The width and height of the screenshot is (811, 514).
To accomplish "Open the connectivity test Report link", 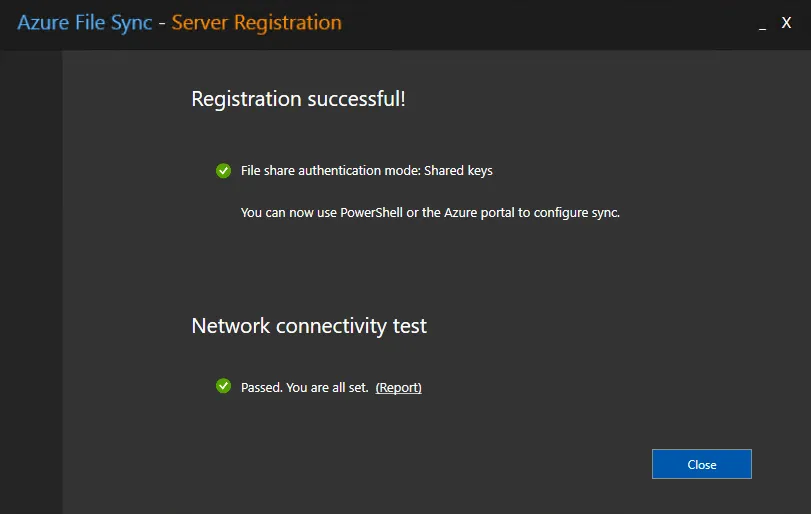I will pyautogui.click(x=398, y=387).
